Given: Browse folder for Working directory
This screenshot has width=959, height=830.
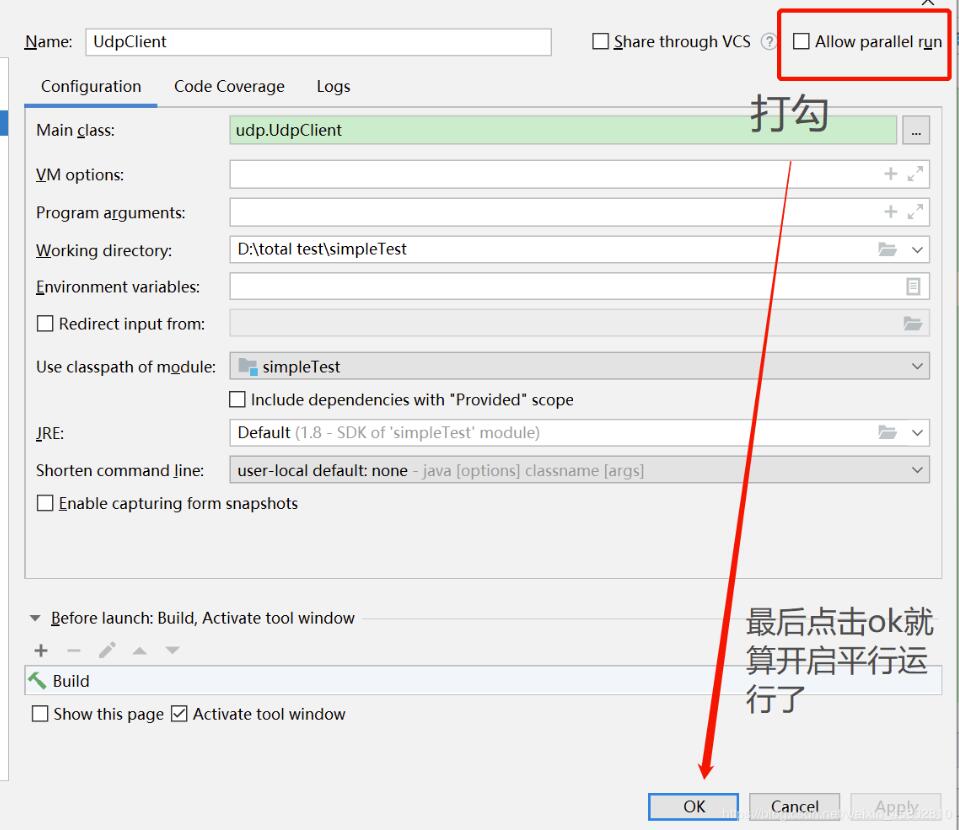Looking at the screenshot, I should pyautogui.click(x=887, y=250).
